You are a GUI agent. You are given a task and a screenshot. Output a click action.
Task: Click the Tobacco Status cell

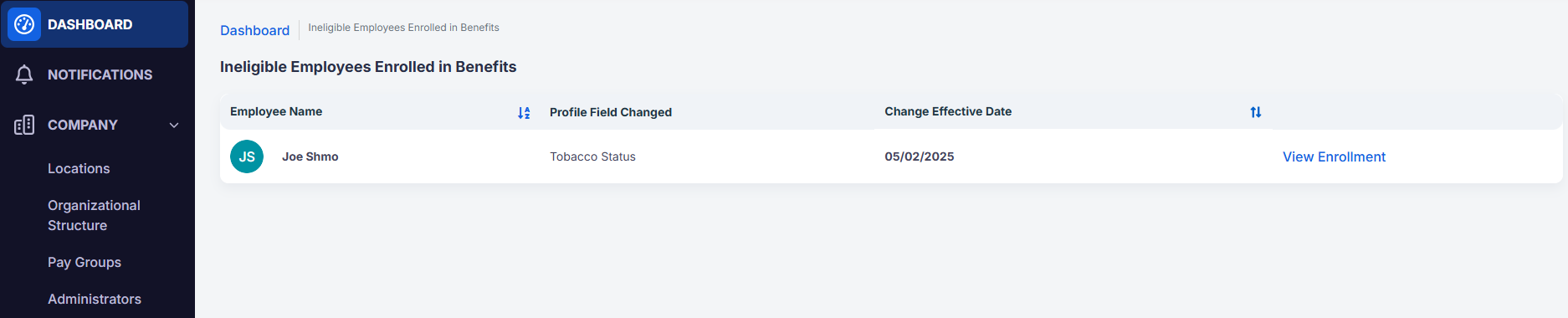pos(592,156)
